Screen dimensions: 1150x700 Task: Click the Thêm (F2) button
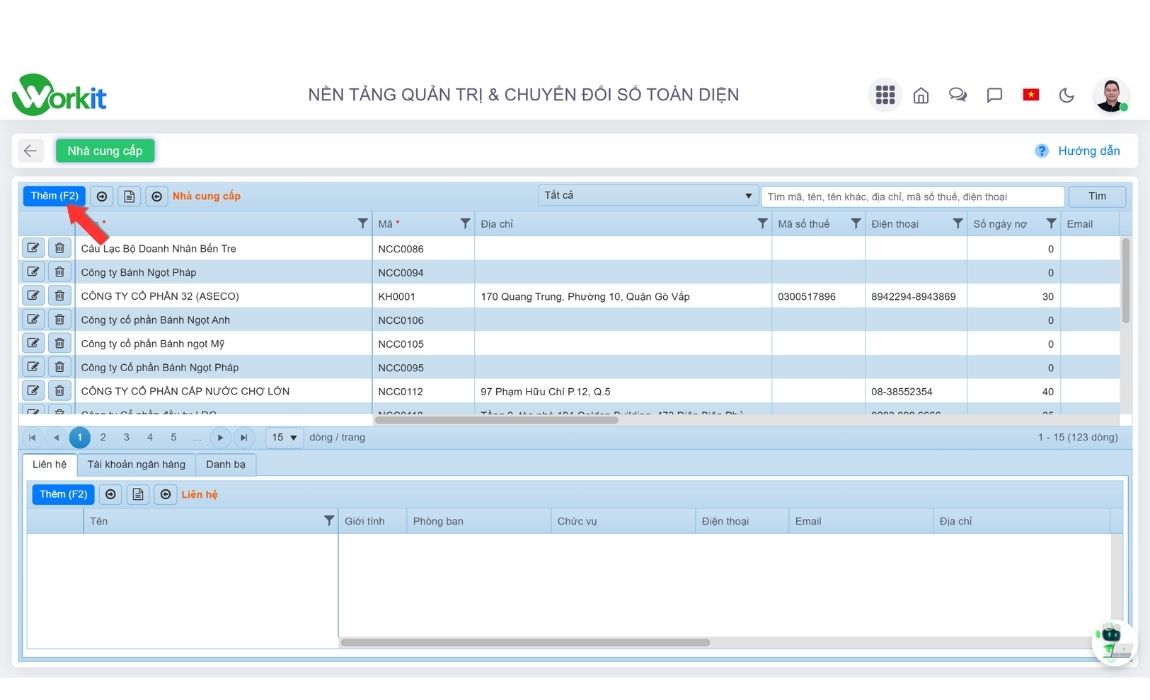[x=54, y=195]
